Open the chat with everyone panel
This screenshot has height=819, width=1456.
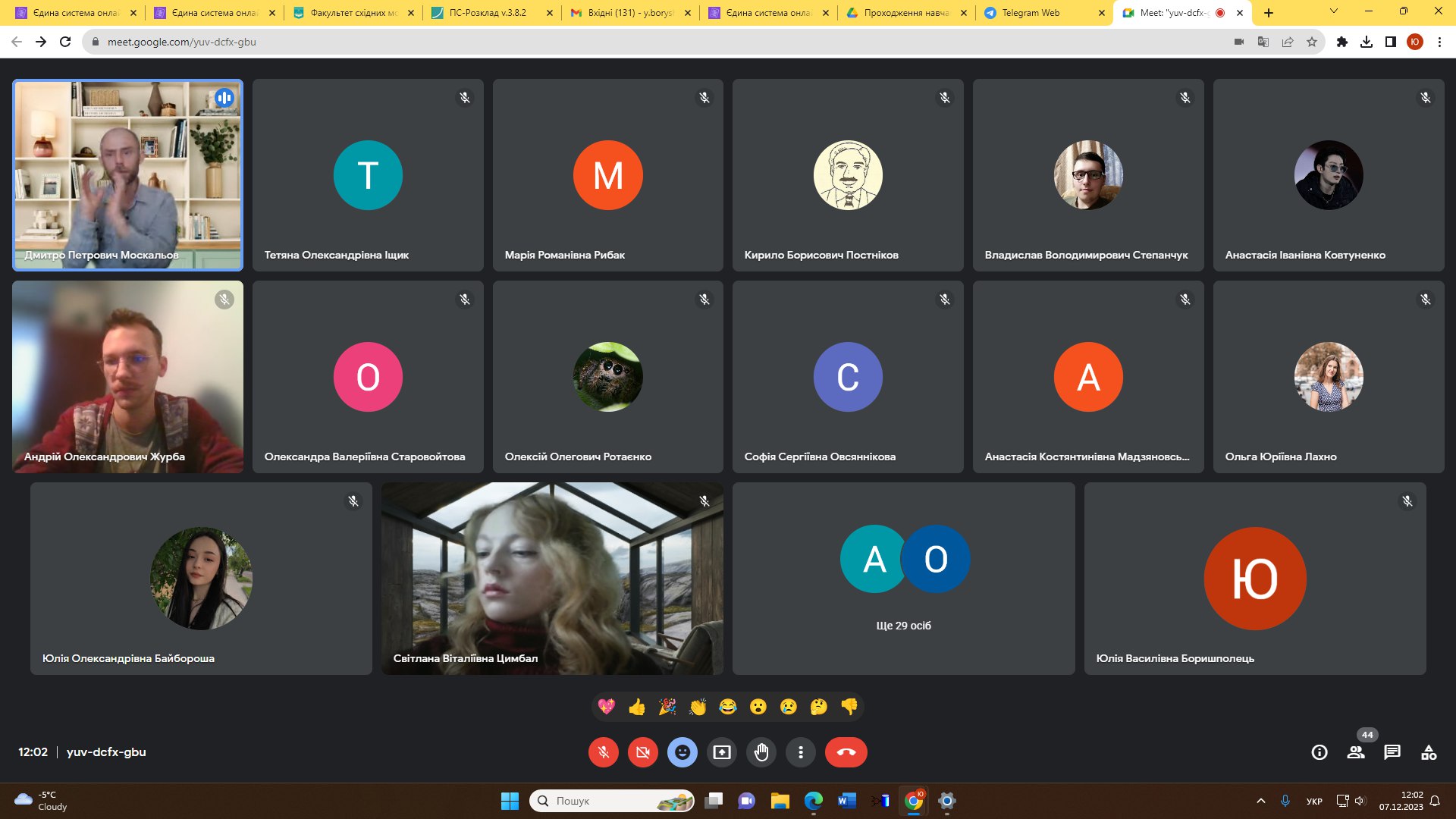(1392, 752)
